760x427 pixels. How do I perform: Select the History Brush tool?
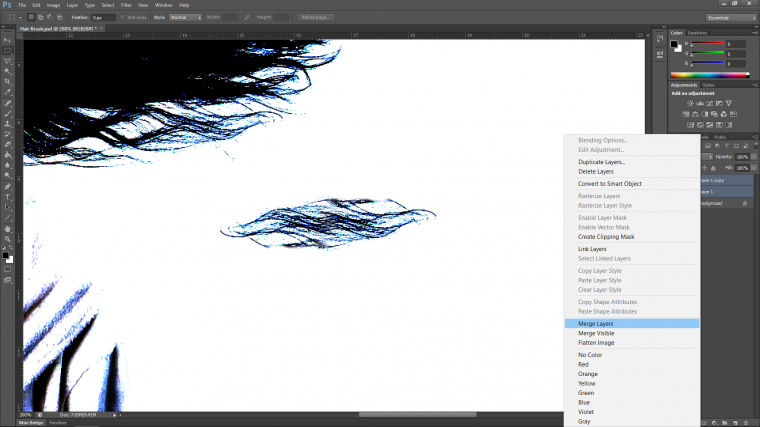[7, 134]
